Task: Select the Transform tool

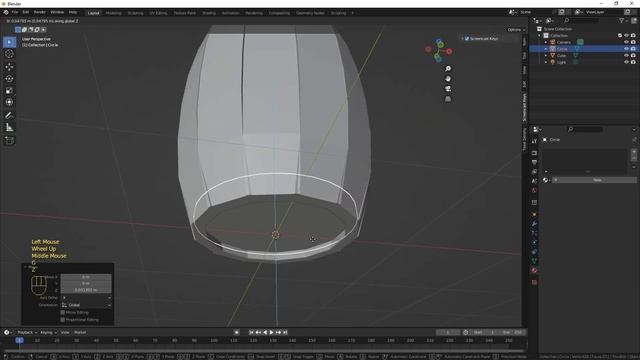Action: 9,102
